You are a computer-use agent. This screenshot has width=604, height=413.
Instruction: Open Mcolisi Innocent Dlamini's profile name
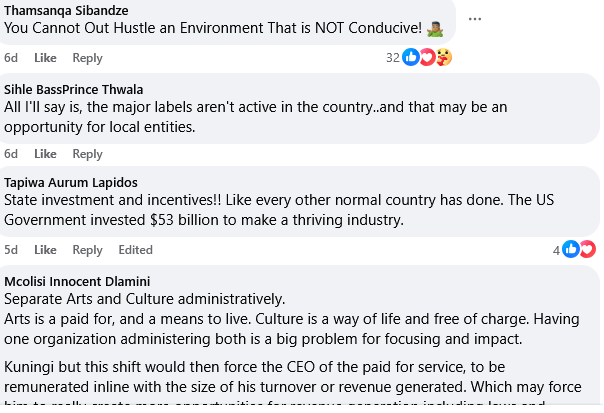point(77,282)
